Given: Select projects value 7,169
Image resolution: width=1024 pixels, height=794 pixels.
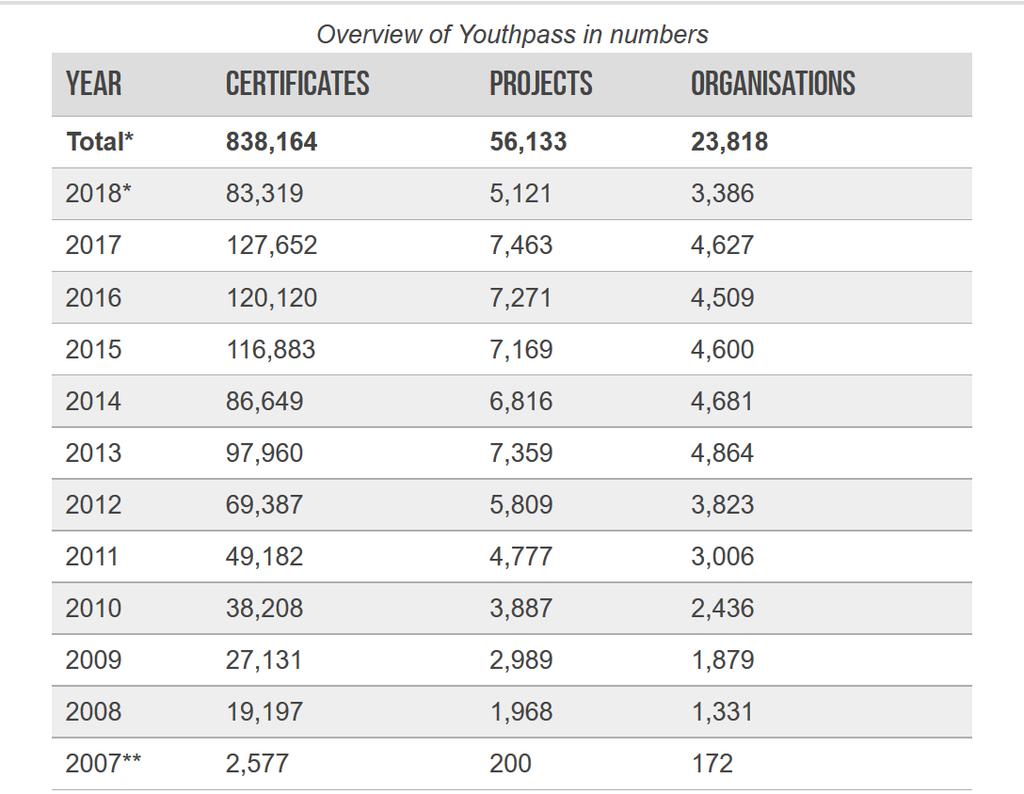Looking at the screenshot, I should coord(520,349).
